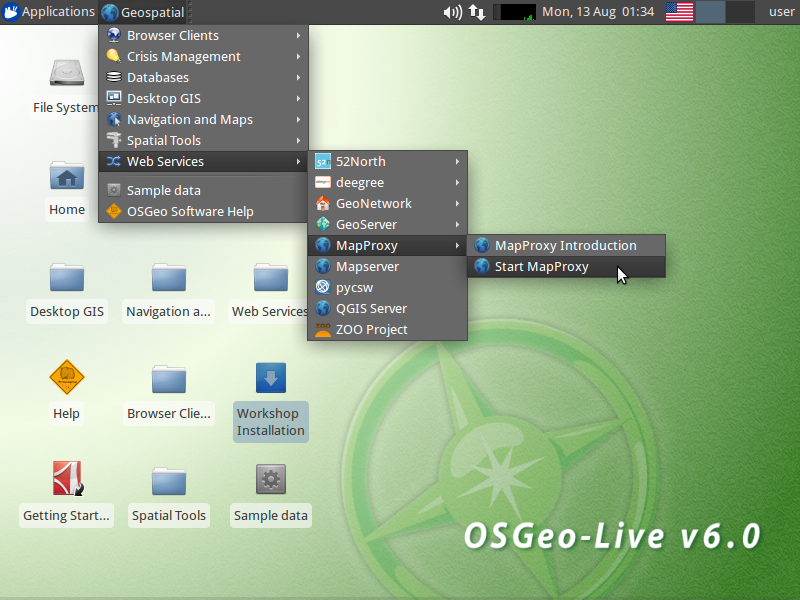Open the Navigation a... desktop folder
The height and width of the screenshot is (600, 800).
pyautogui.click(x=169, y=278)
